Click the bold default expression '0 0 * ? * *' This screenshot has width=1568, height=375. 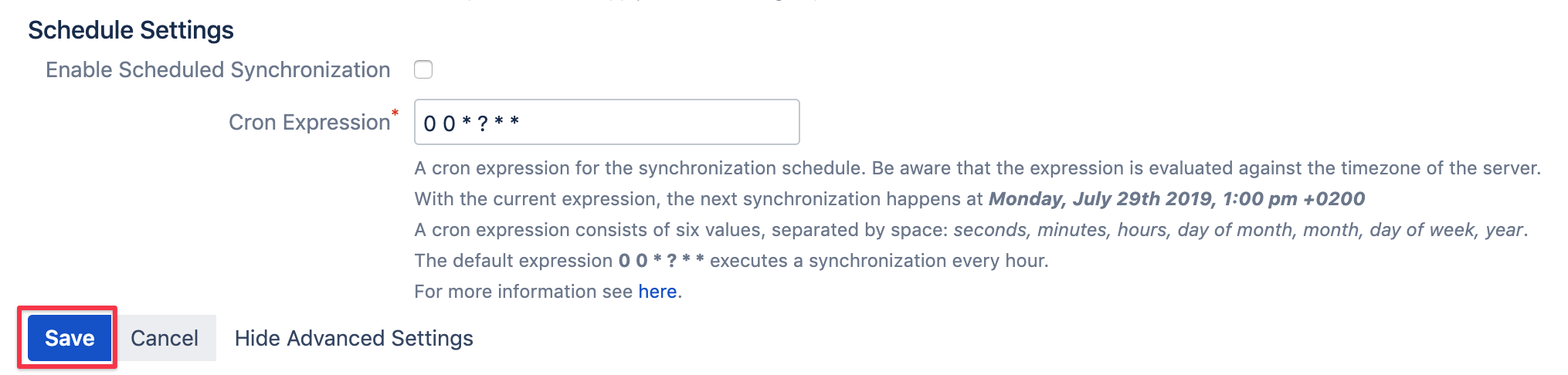tap(660, 261)
